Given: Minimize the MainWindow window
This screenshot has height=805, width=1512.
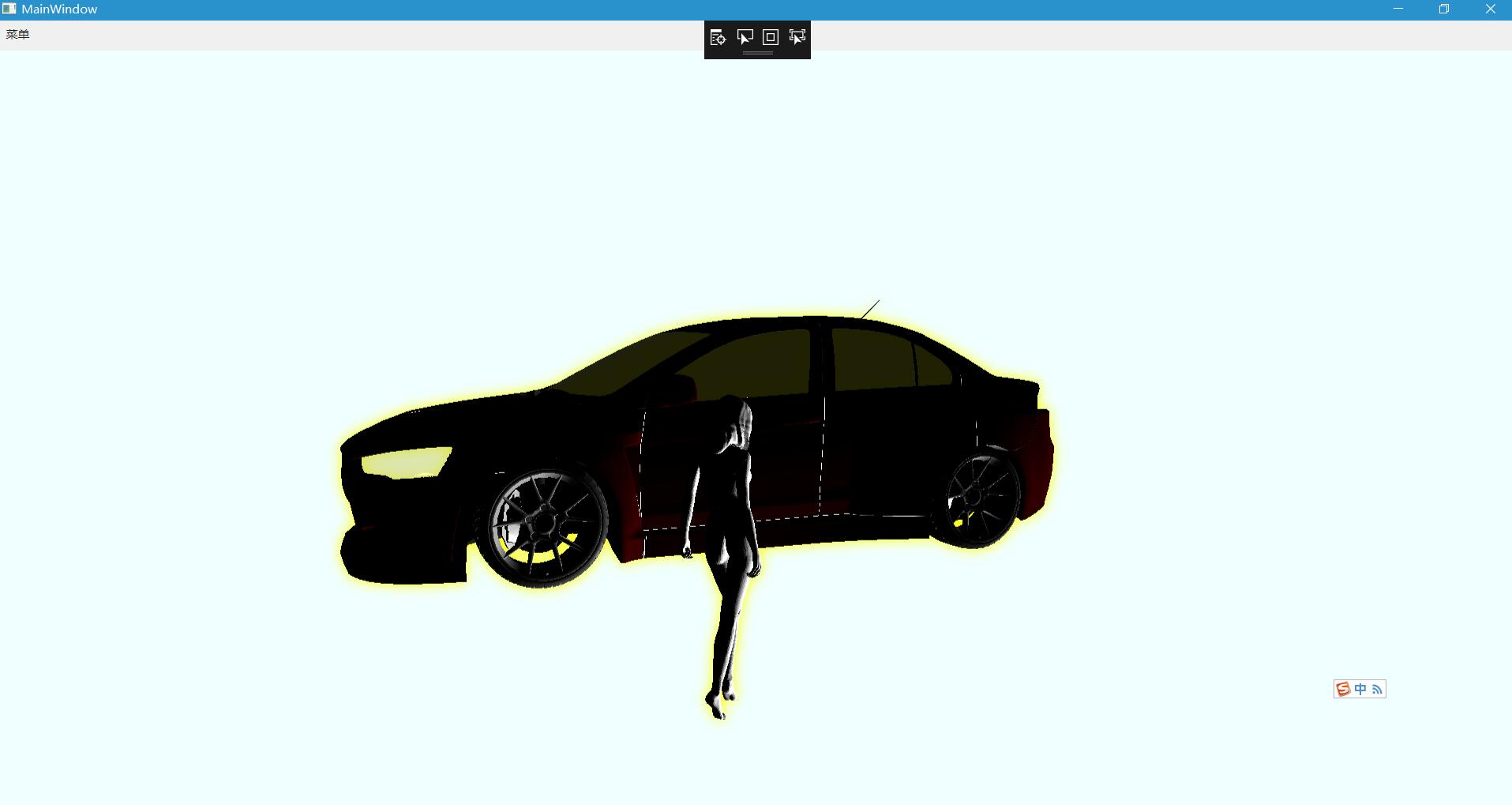Looking at the screenshot, I should coord(1398,9).
